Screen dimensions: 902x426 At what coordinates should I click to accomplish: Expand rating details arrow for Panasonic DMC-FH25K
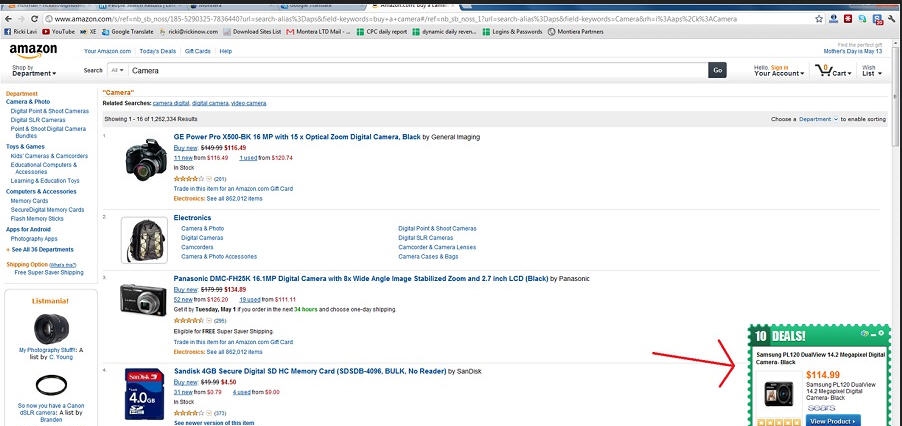tap(209, 321)
